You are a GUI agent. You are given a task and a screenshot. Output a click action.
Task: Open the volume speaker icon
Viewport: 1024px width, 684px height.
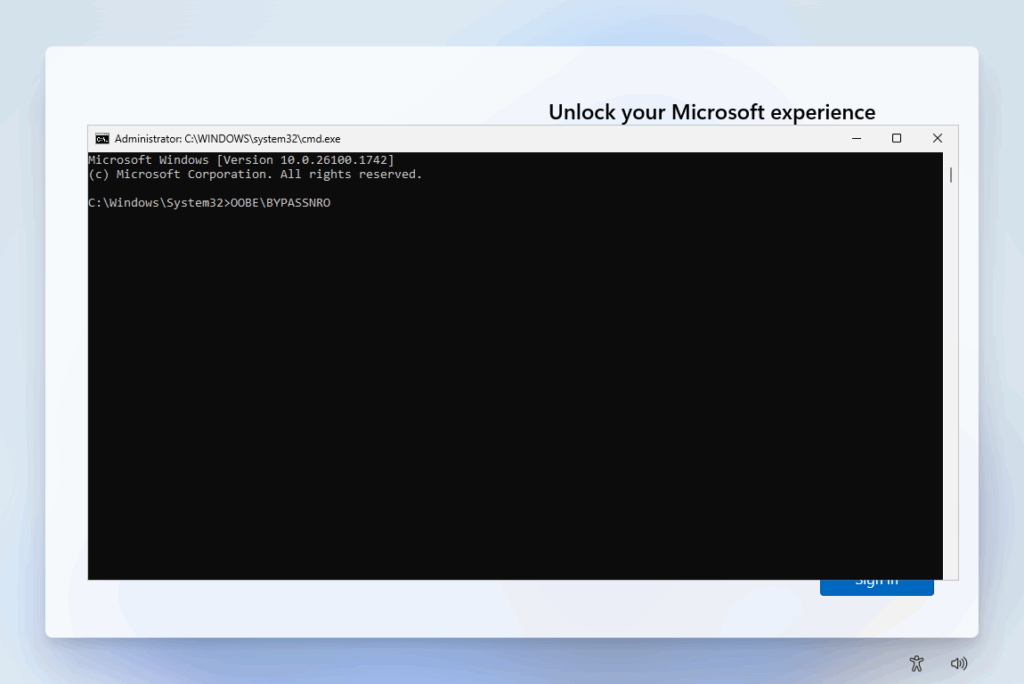tap(958, 663)
